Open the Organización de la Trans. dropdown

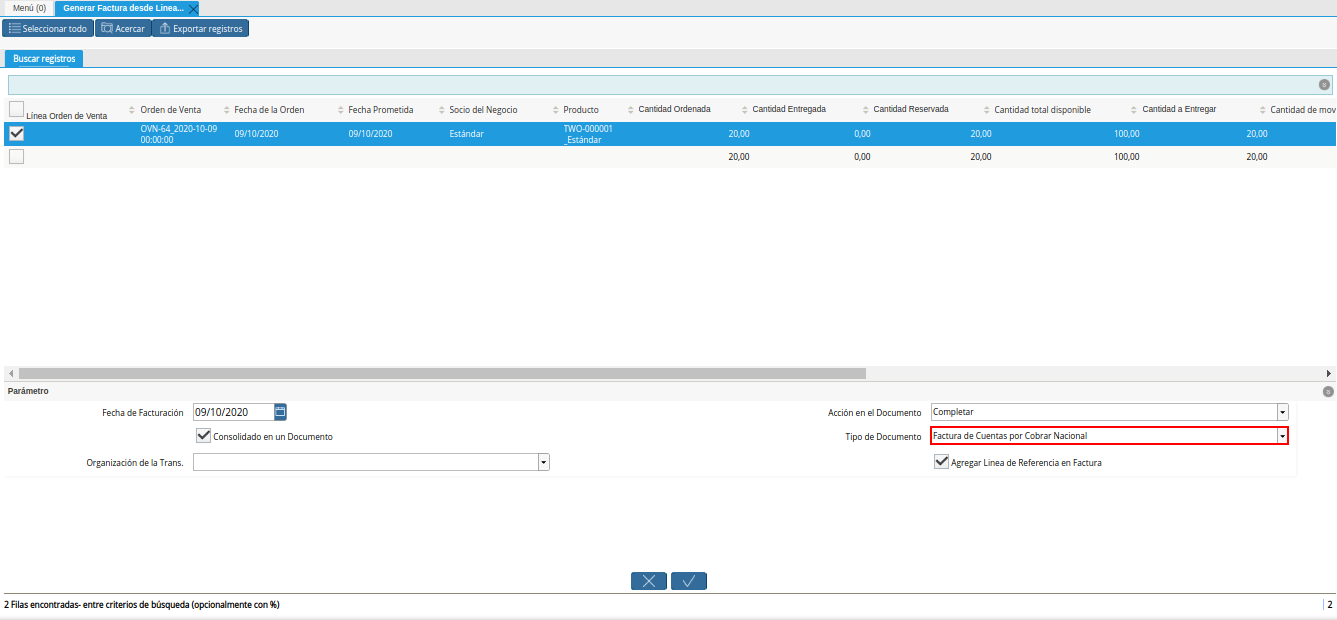click(x=544, y=462)
